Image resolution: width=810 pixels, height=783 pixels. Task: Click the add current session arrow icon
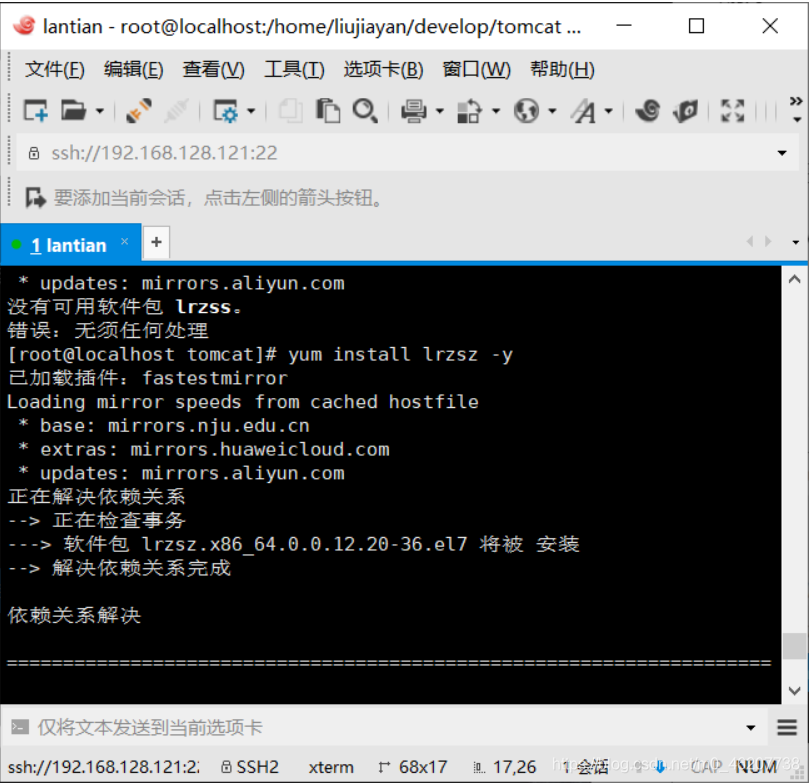coord(36,198)
